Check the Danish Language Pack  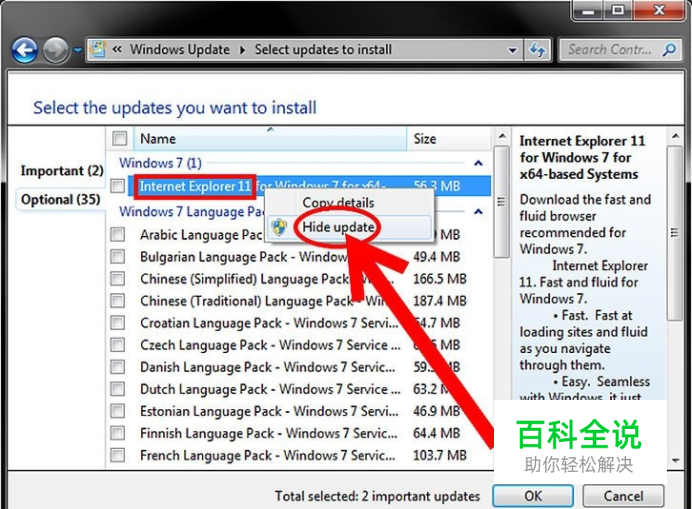tap(118, 366)
